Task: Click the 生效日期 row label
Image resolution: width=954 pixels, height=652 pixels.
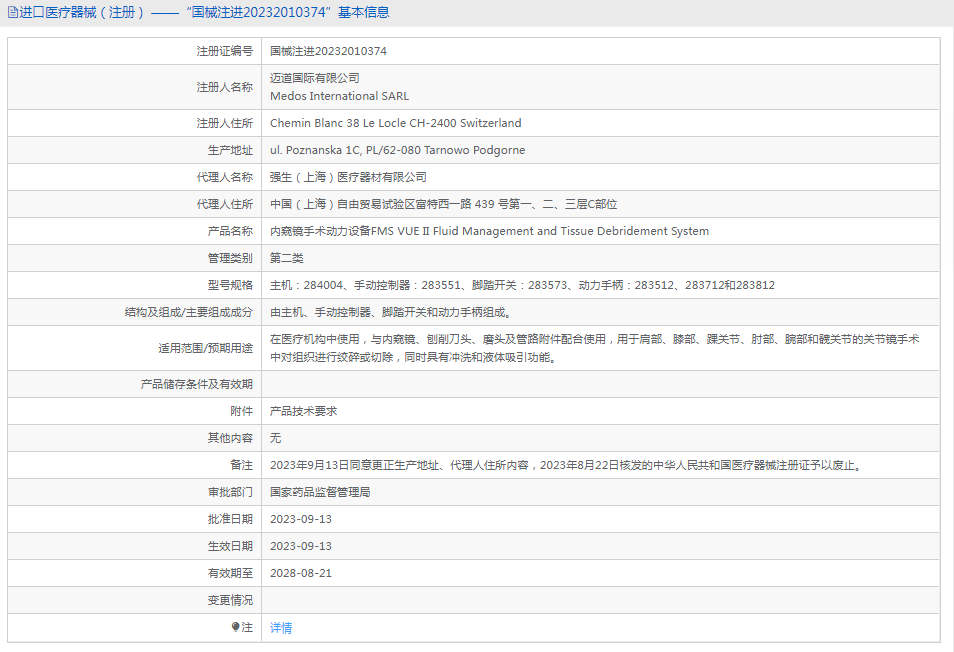Action: (x=230, y=546)
